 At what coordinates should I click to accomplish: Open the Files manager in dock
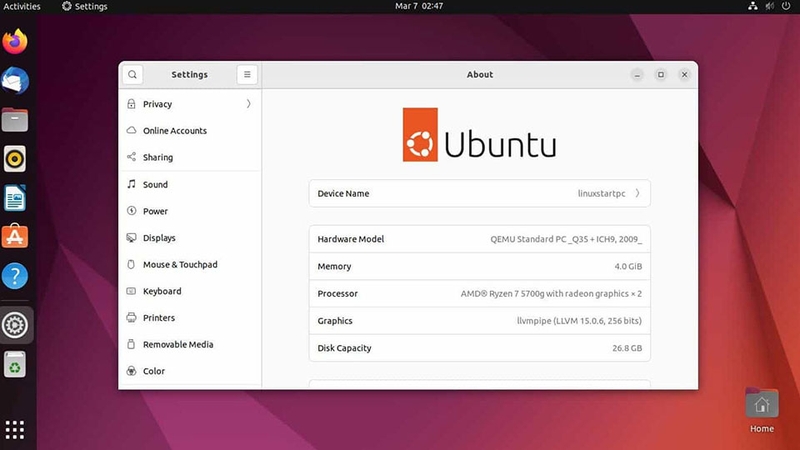pyautogui.click(x=15, y=120)
